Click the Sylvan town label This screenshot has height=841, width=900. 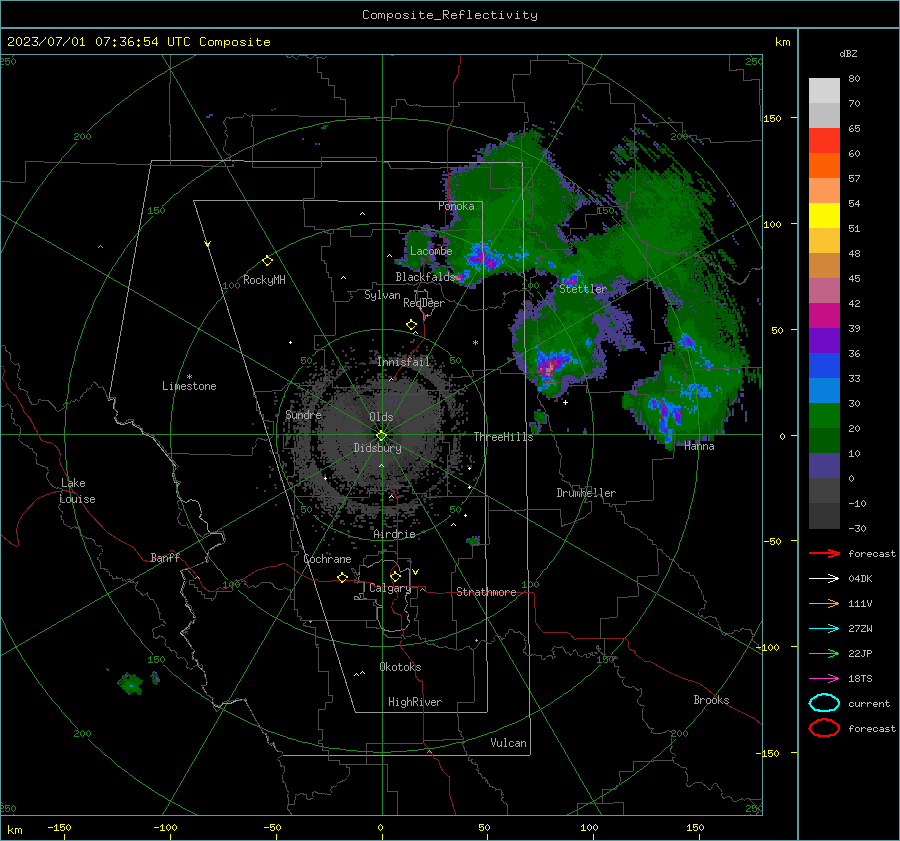(x=382, y=295)
